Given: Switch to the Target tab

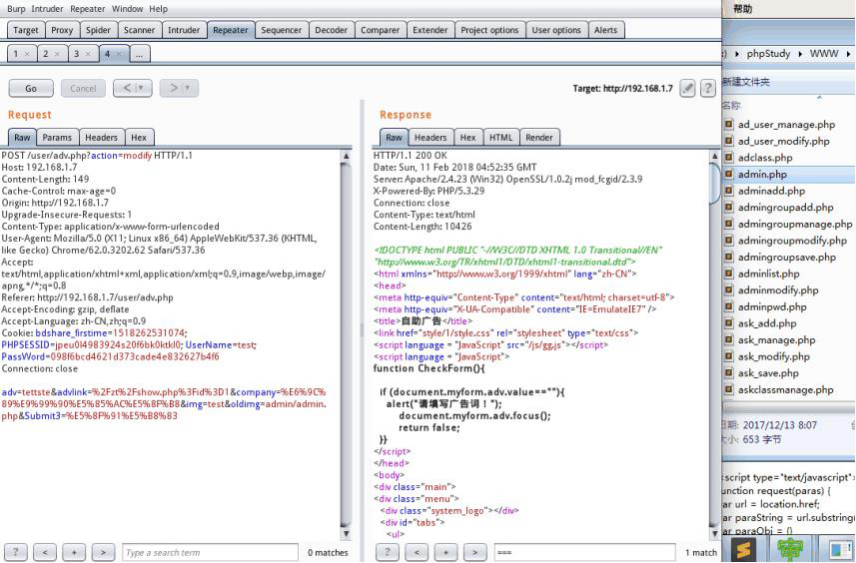Looking at the screenshot, I should point(26,30).
